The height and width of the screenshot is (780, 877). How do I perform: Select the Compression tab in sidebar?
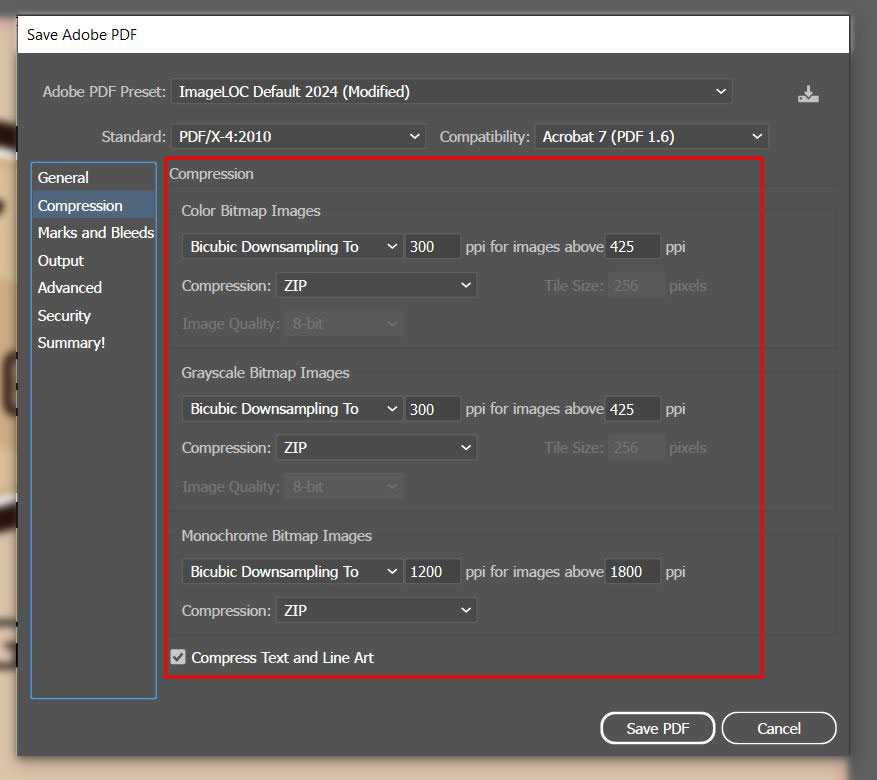pos(94,206)
